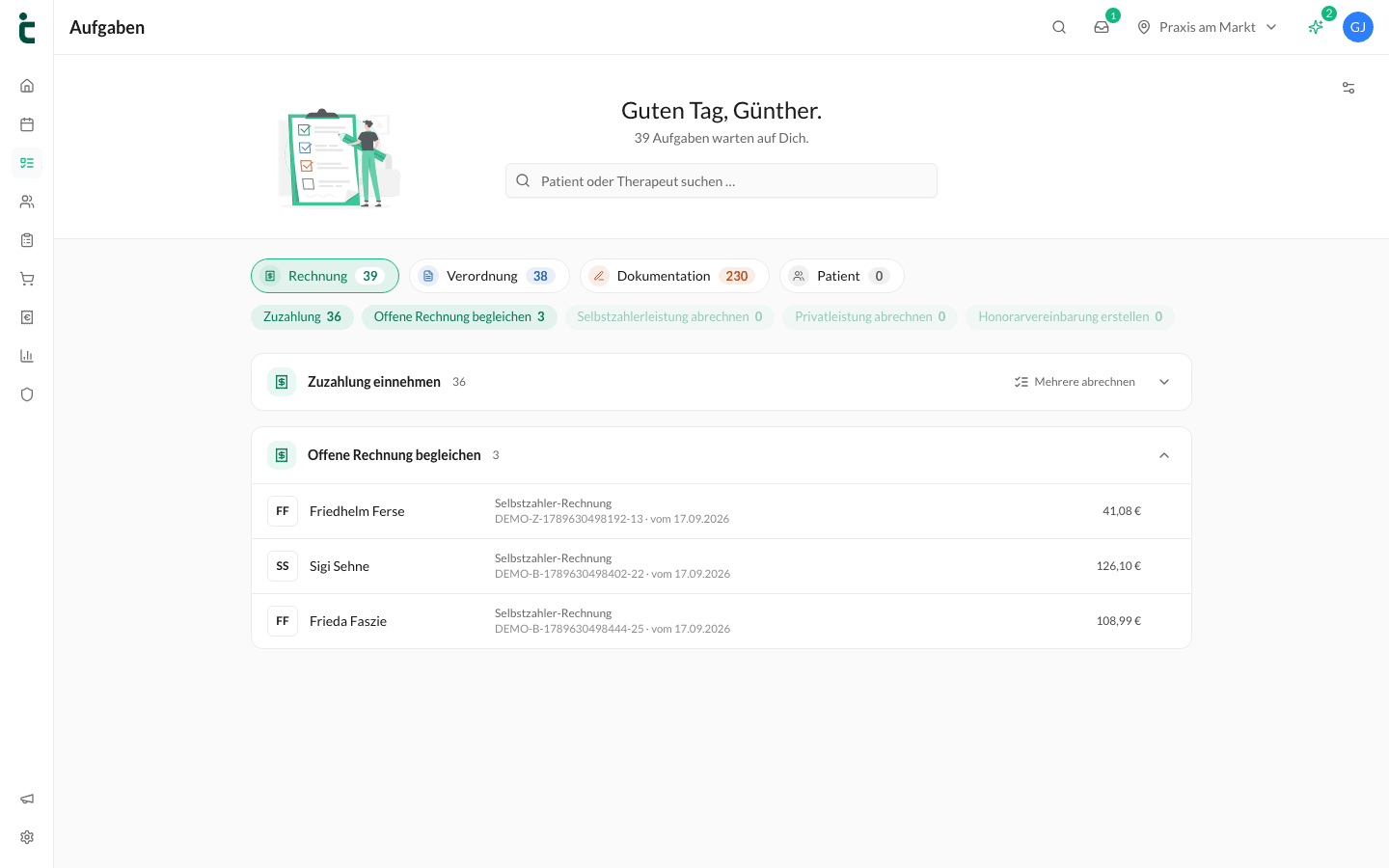1389x868 pixels.
Task: Collapse the Offene Rechnung begleichen section
Action: pyautogui.click(x=1164, y=455)
